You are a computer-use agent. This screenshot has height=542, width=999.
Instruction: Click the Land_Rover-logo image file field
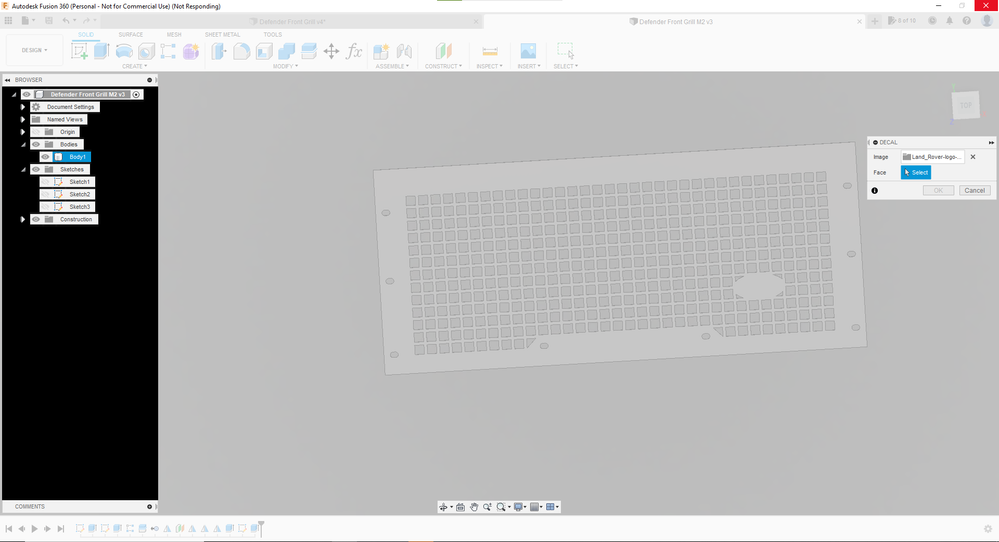(x=933, y=157)
